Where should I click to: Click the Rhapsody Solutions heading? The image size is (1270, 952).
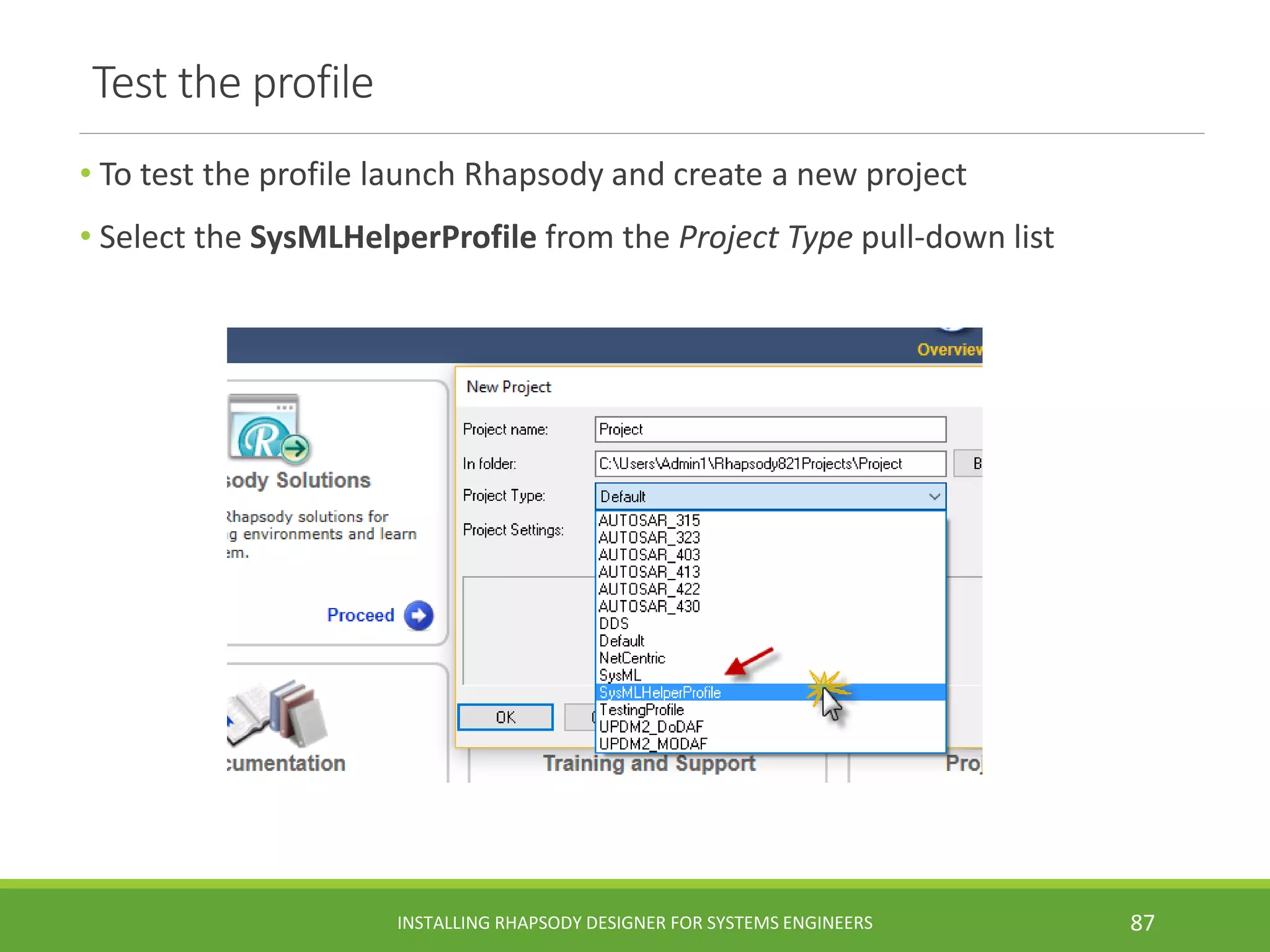(299, 480)
